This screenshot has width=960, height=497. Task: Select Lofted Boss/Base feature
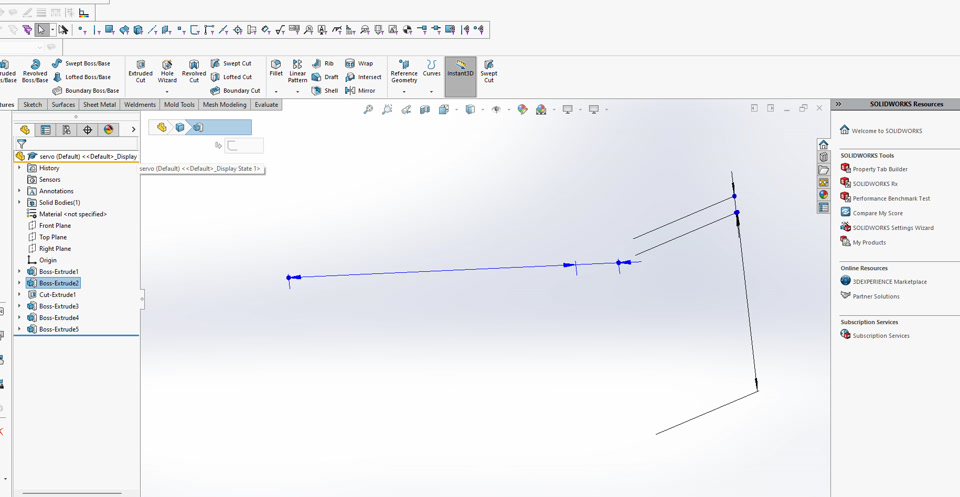(x=82, y=77)
